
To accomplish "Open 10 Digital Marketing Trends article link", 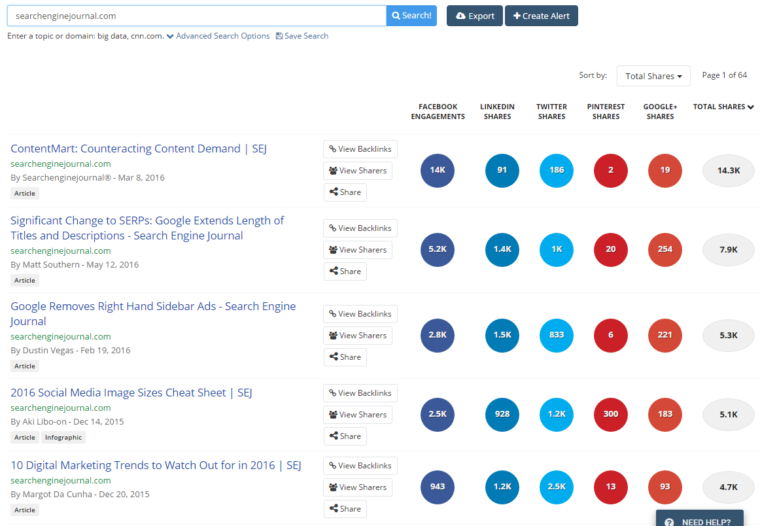I will 156,465.
